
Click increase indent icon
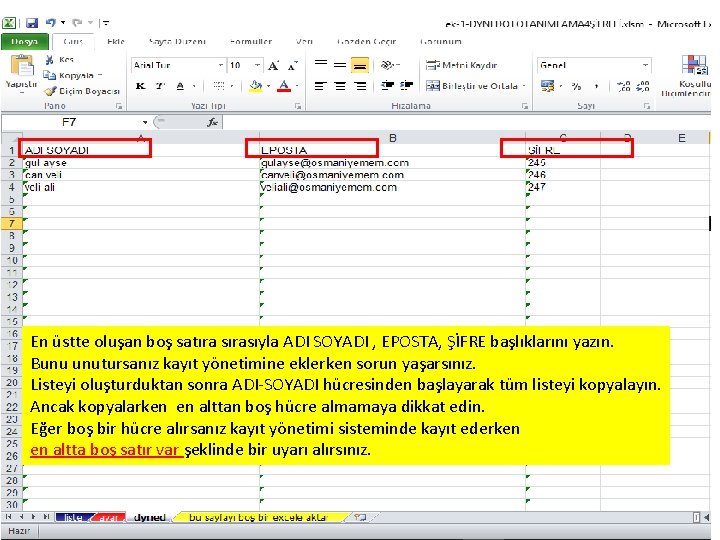click(406, 85)
